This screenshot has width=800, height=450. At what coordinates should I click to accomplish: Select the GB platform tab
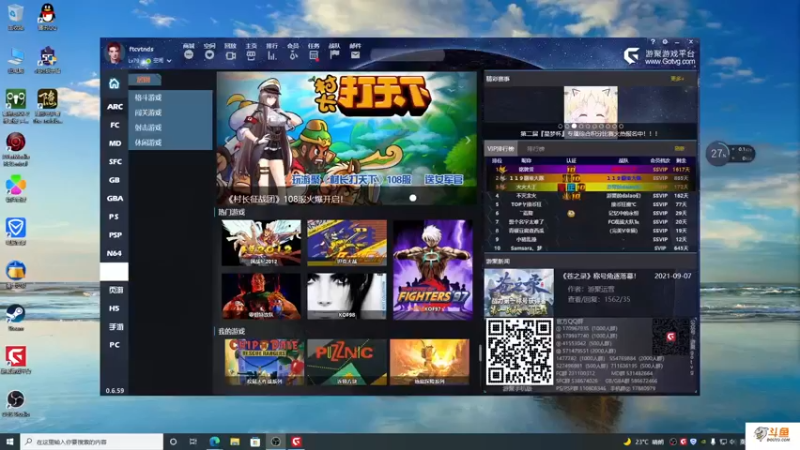click(x=114, y=180)
